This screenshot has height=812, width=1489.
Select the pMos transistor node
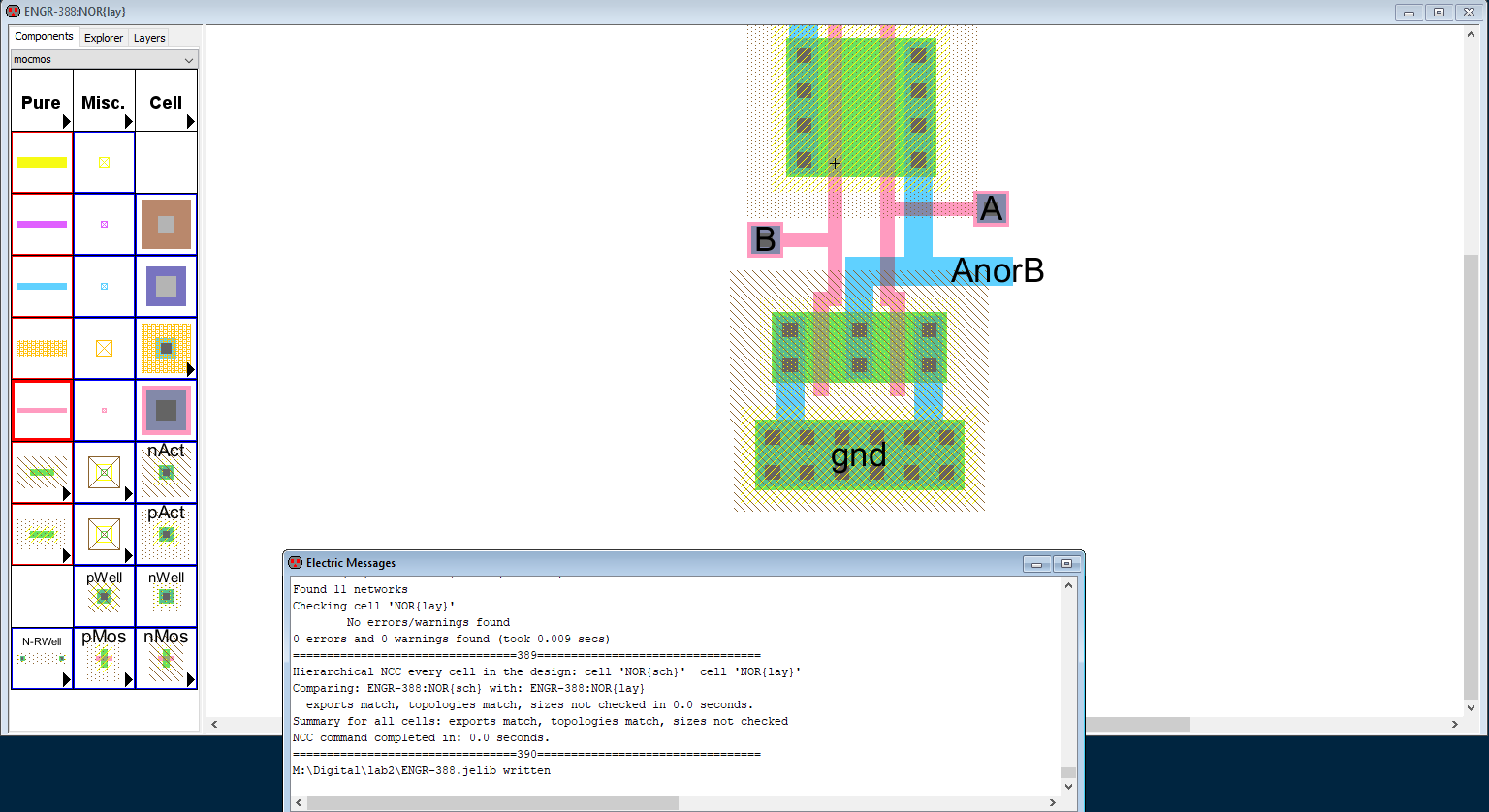tap(104, 658)
